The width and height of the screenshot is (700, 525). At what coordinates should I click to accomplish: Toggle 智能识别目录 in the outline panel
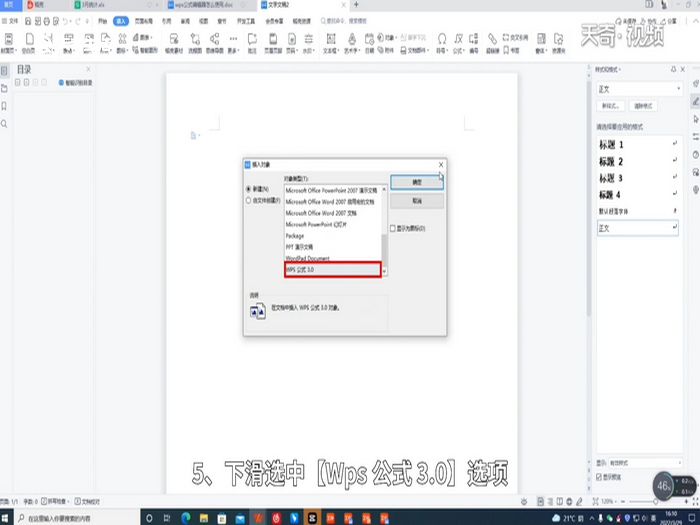(75, 83)
